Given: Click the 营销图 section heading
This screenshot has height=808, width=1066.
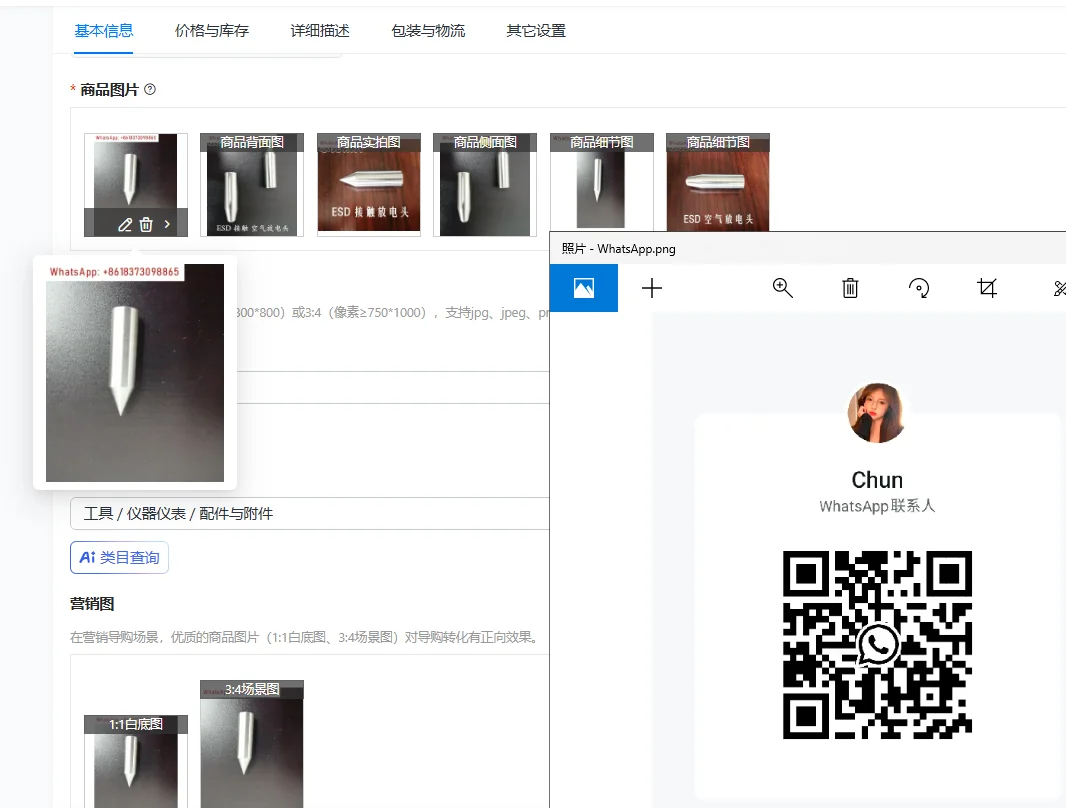Looking at the screenshot, I should (92, 603).
